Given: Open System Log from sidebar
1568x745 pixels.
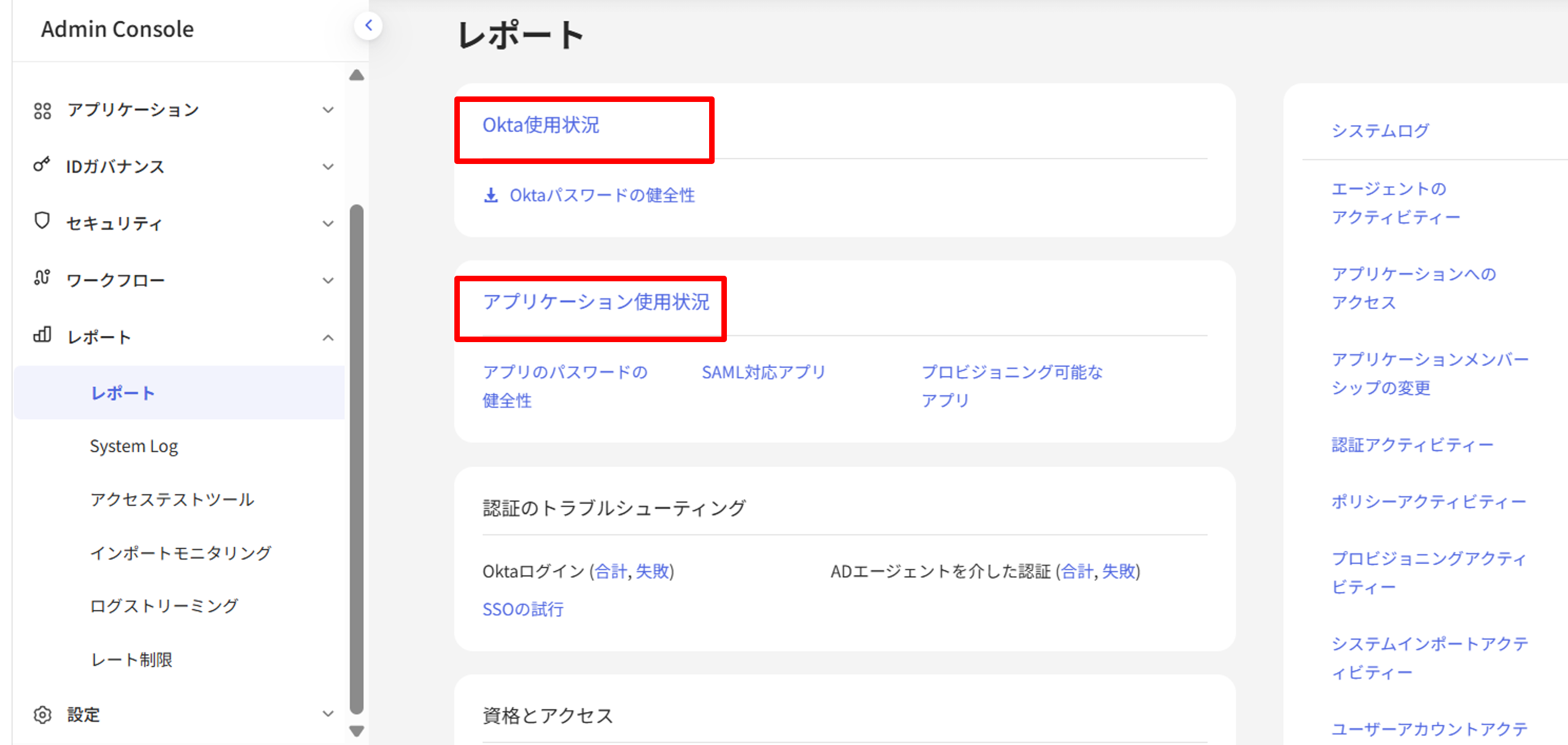Looking at the screenshot, I should (x=134, y=446).
